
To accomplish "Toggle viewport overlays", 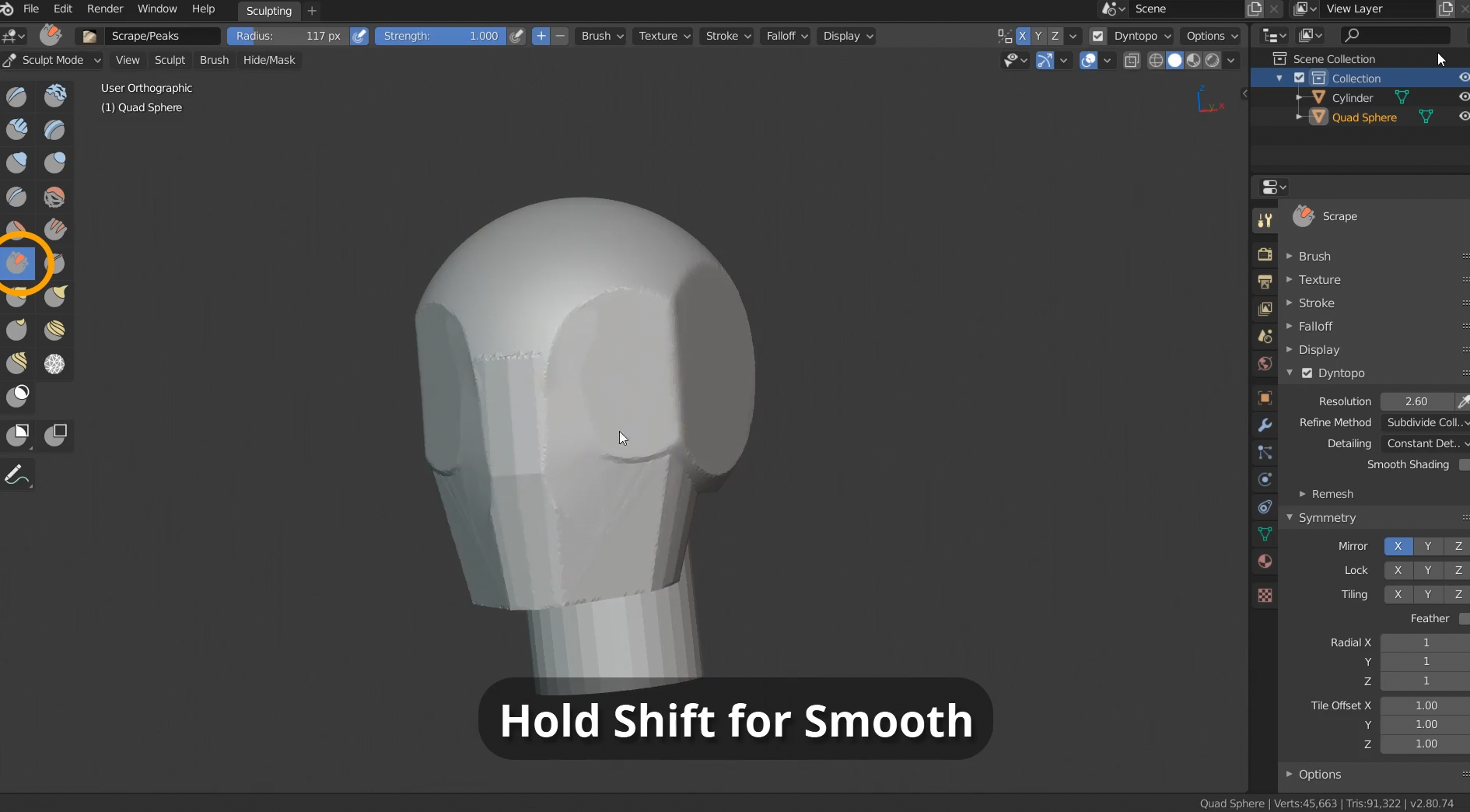I will (1088, 60).
